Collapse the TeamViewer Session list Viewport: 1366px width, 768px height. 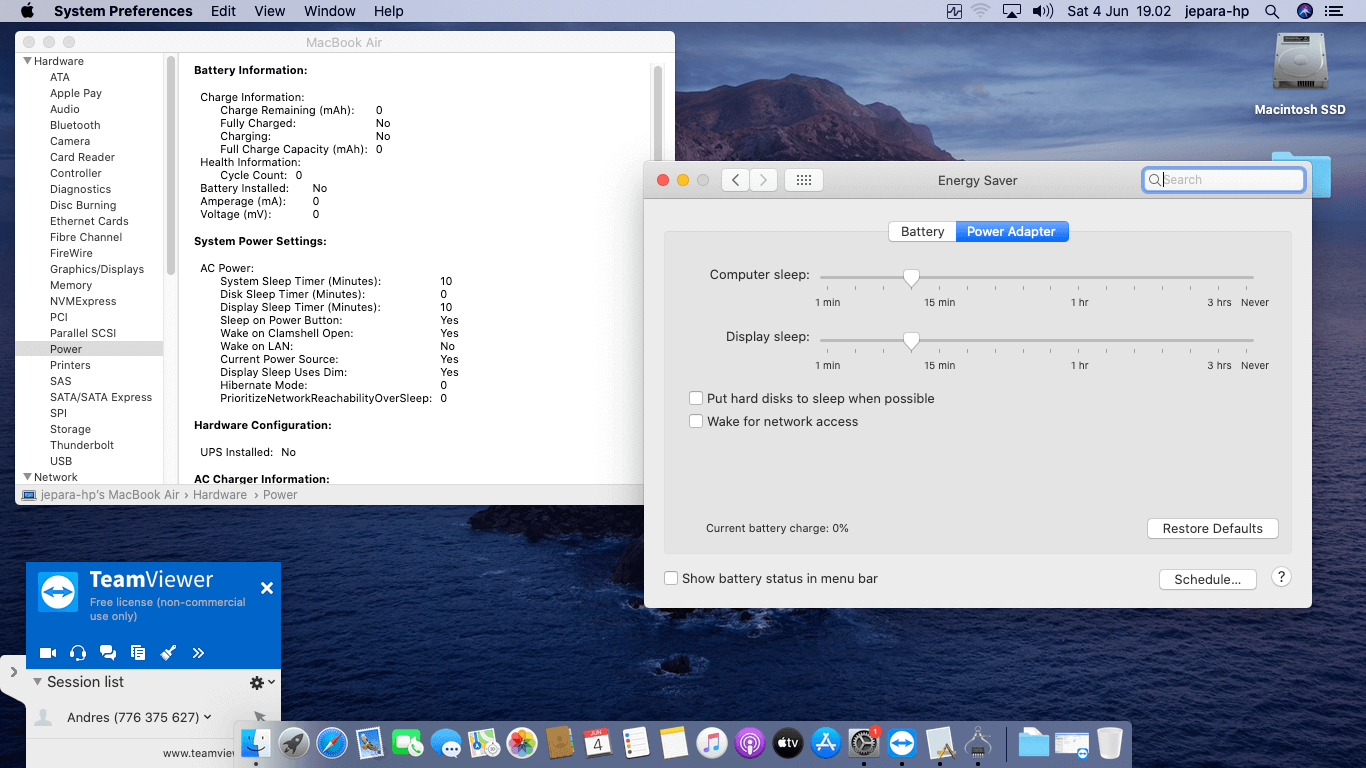pos(37,682)
